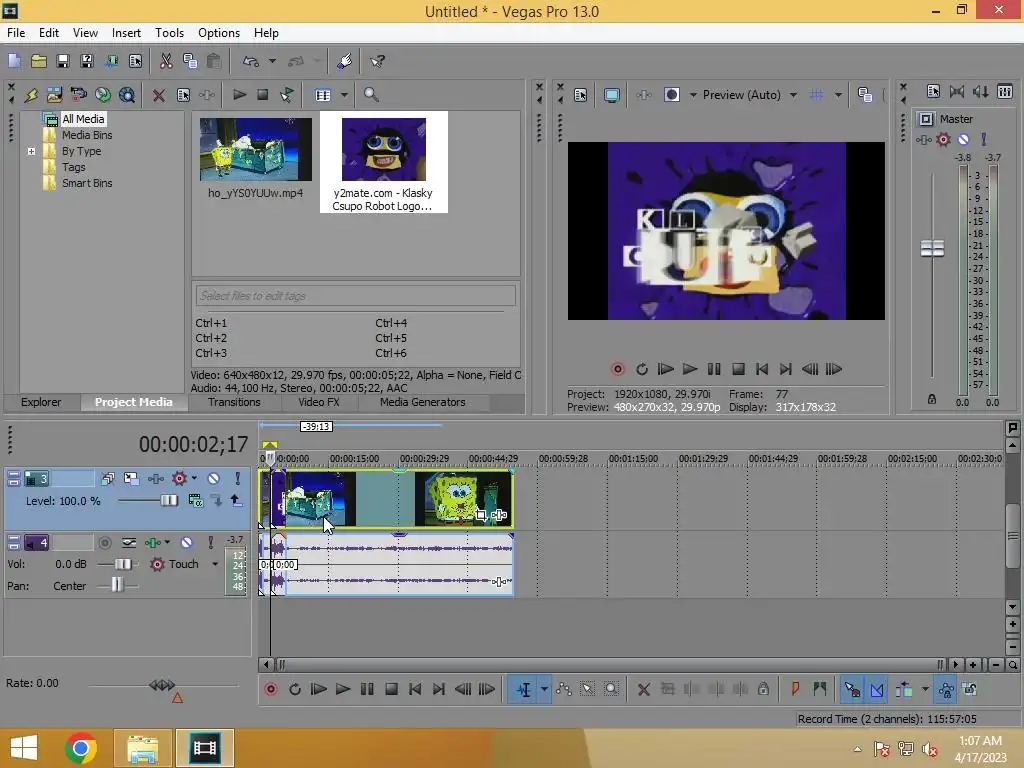Solo audio track 4
The height and width of the screenshot is (768, 1024).
click(x=210, y=542)
